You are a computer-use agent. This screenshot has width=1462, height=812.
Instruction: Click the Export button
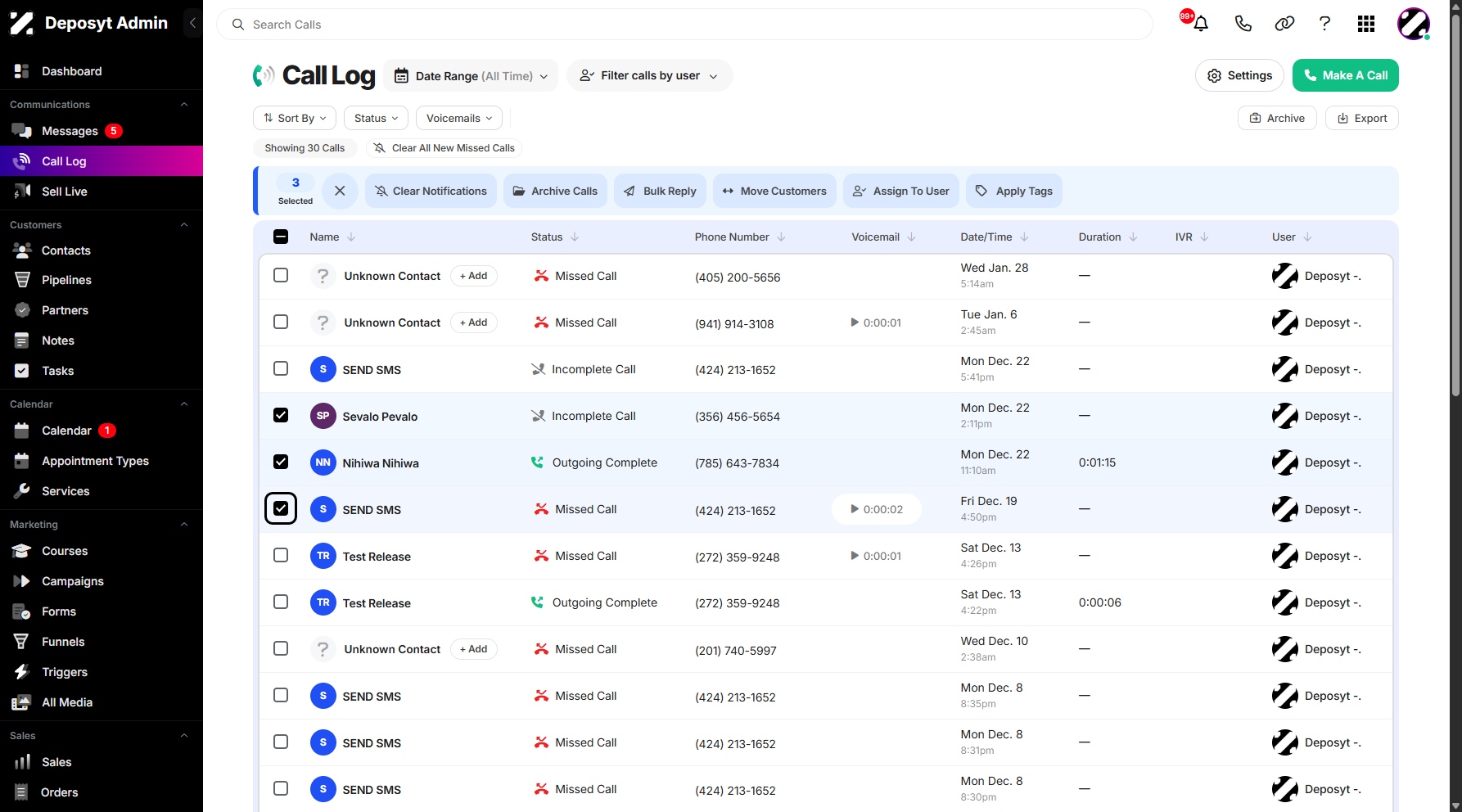[1362, 118]
